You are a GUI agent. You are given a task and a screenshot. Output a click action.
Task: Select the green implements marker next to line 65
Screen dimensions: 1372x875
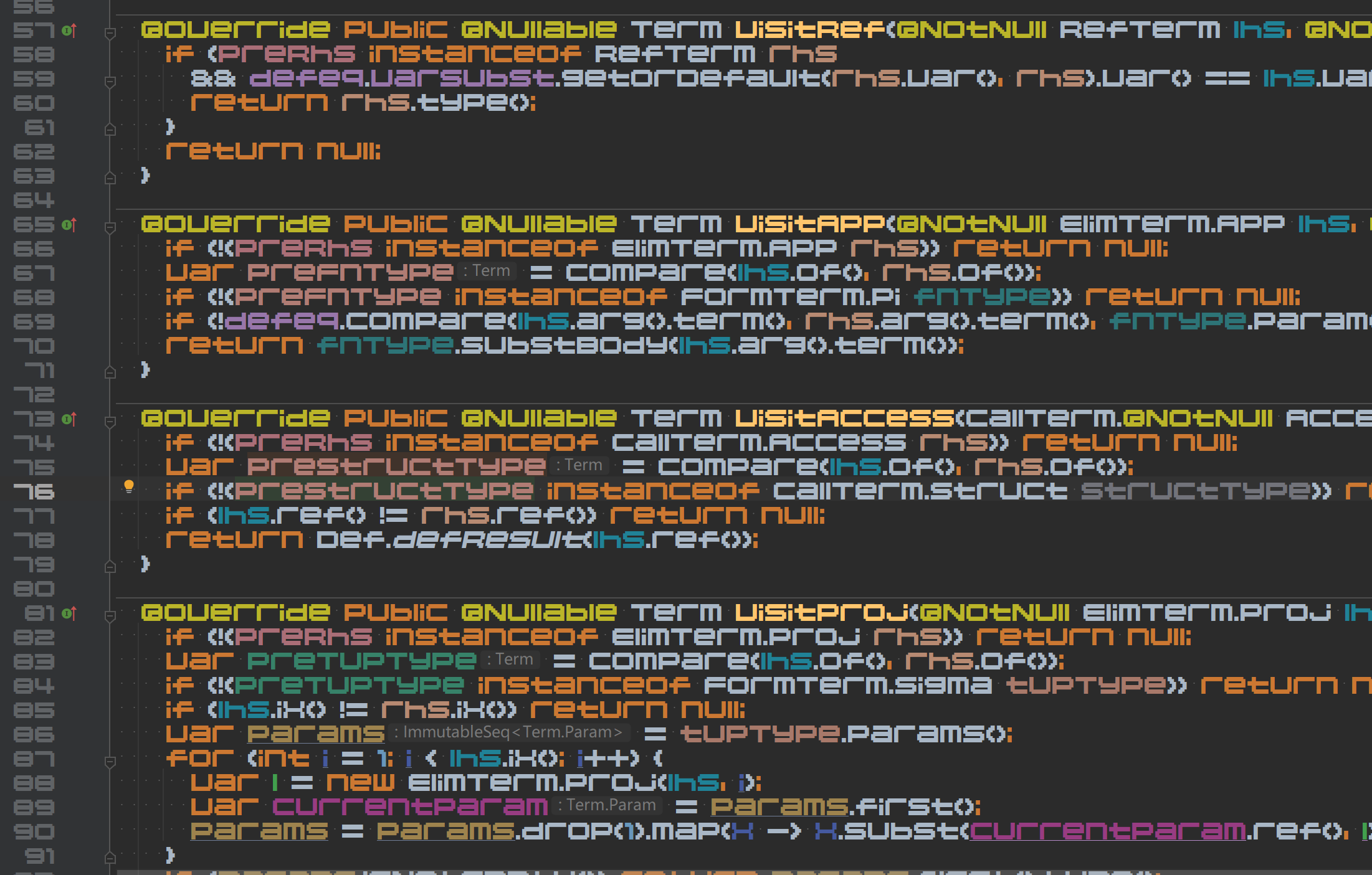click(66, 224)
